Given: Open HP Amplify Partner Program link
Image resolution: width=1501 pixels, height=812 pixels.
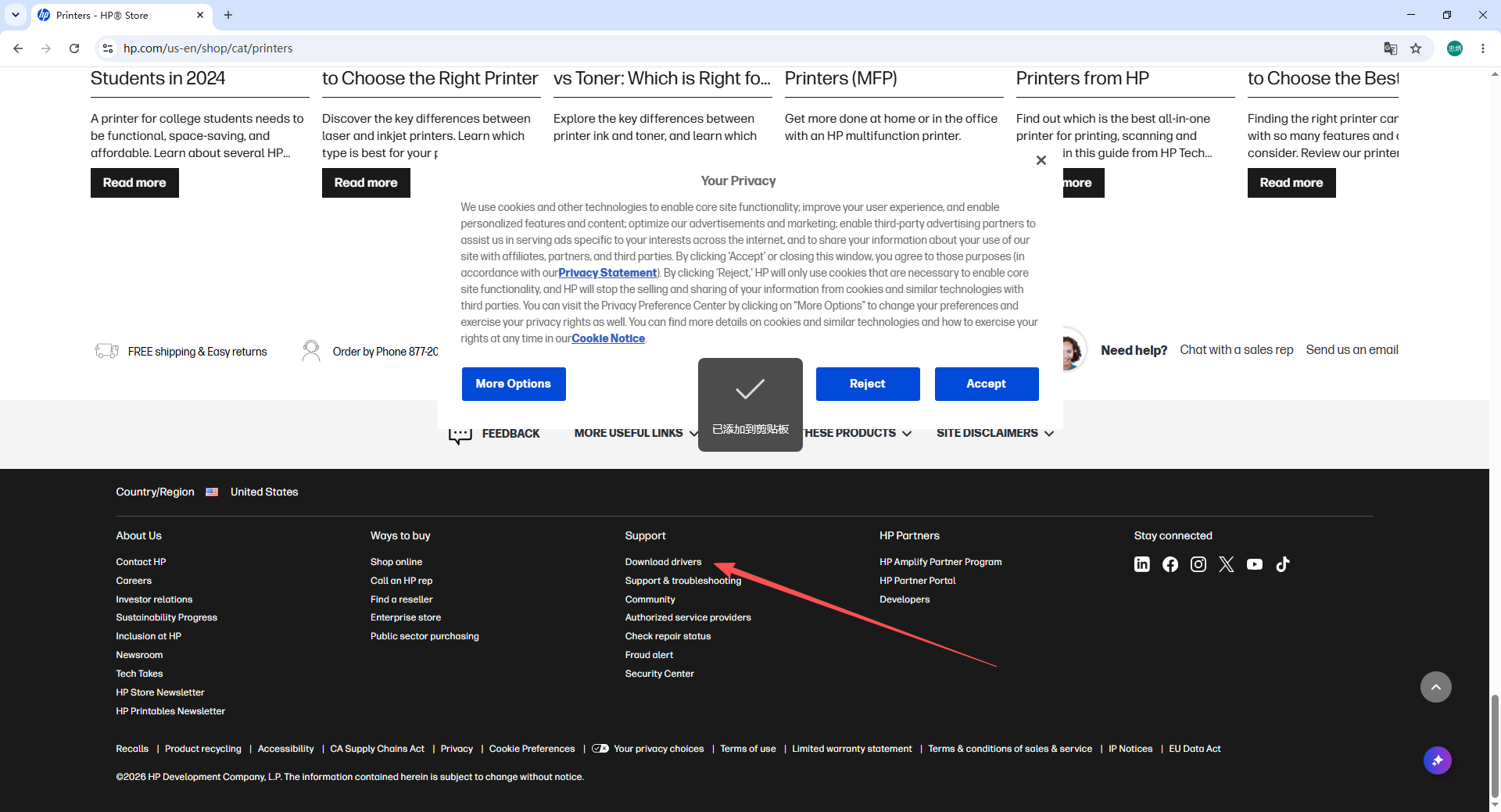Looking at the screenshot, I should [x=940, y=562].
